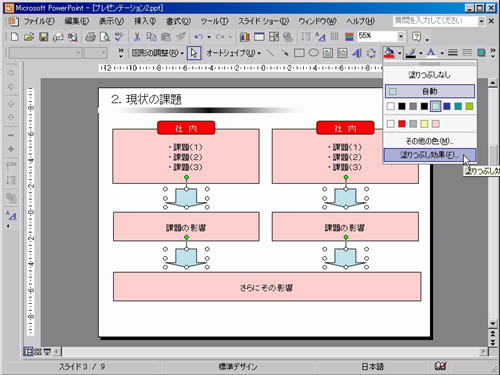This screenshot has width=500, height=375.
Task: Open the Dash Style icon
Action: coord(467,53)
